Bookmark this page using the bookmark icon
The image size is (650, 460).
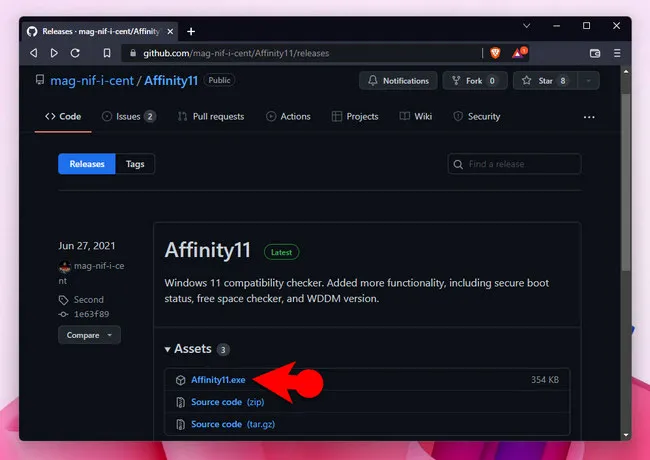(107, 53)
